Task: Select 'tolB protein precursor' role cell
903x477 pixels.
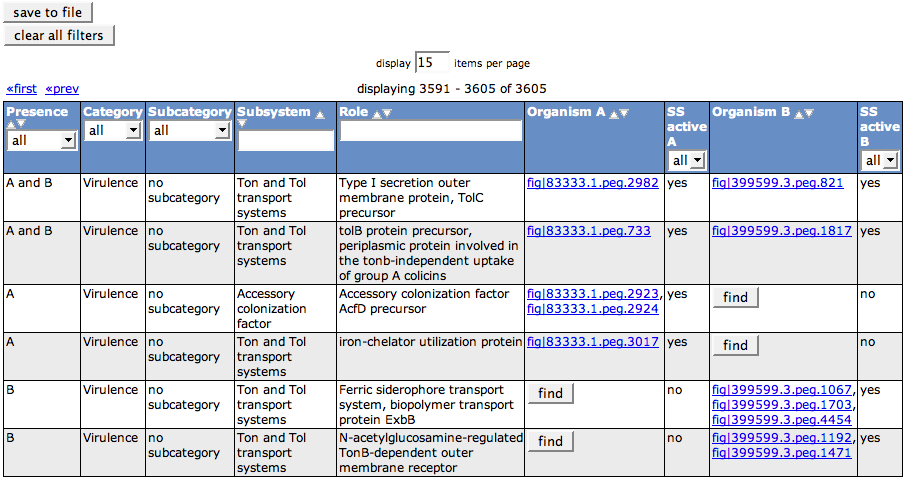Action: pyautogui.click(x=430, y=253)
